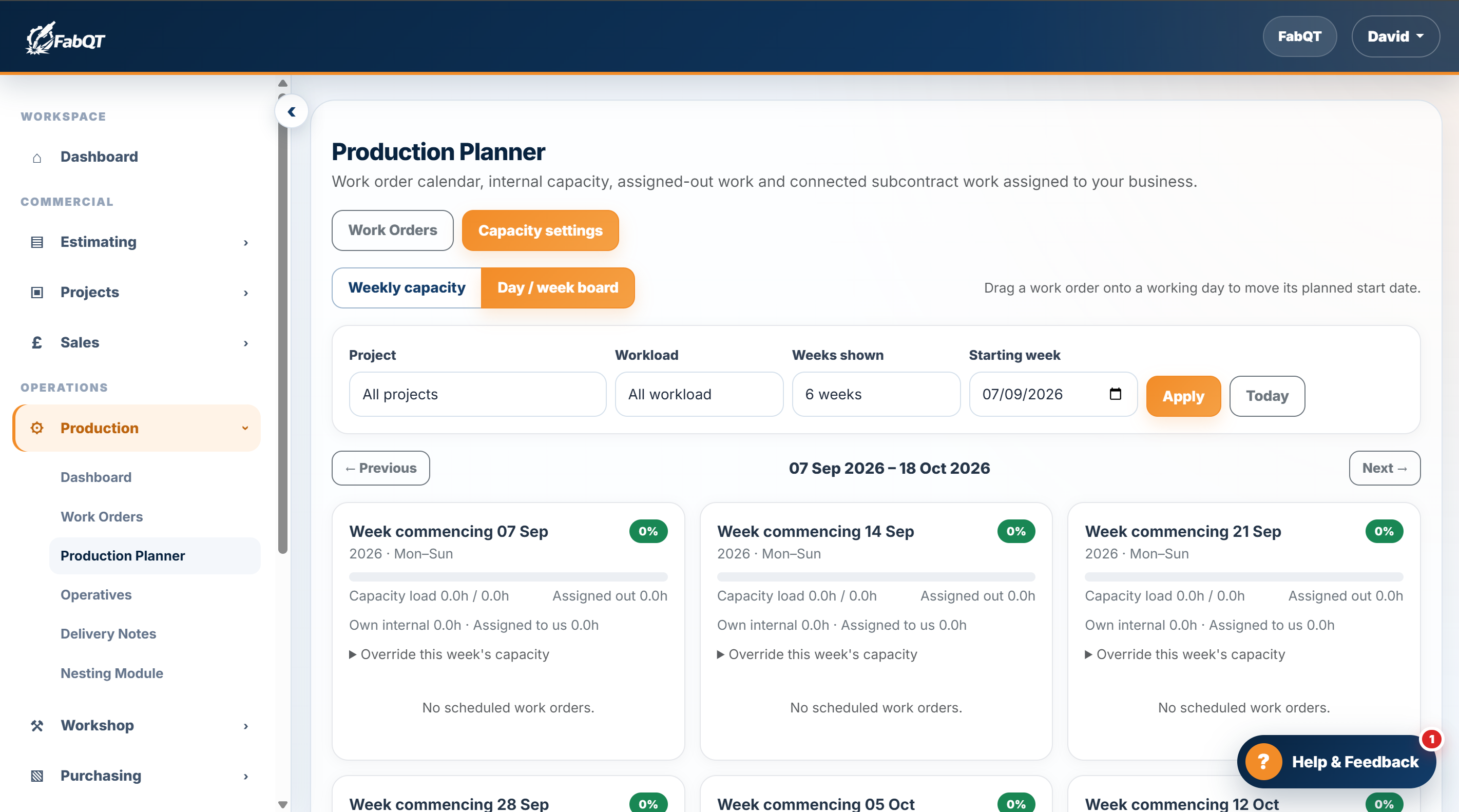Open the All workload dropdown
1459x812 pixels.
[x=699, y=394]
